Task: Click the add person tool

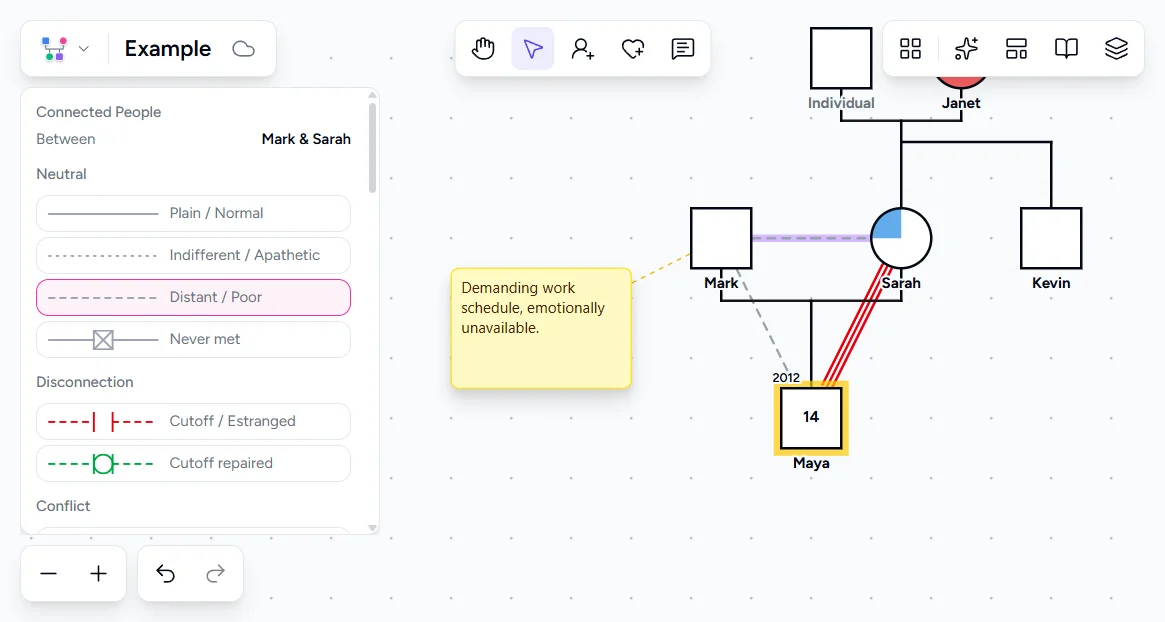Action: [582, 49]
